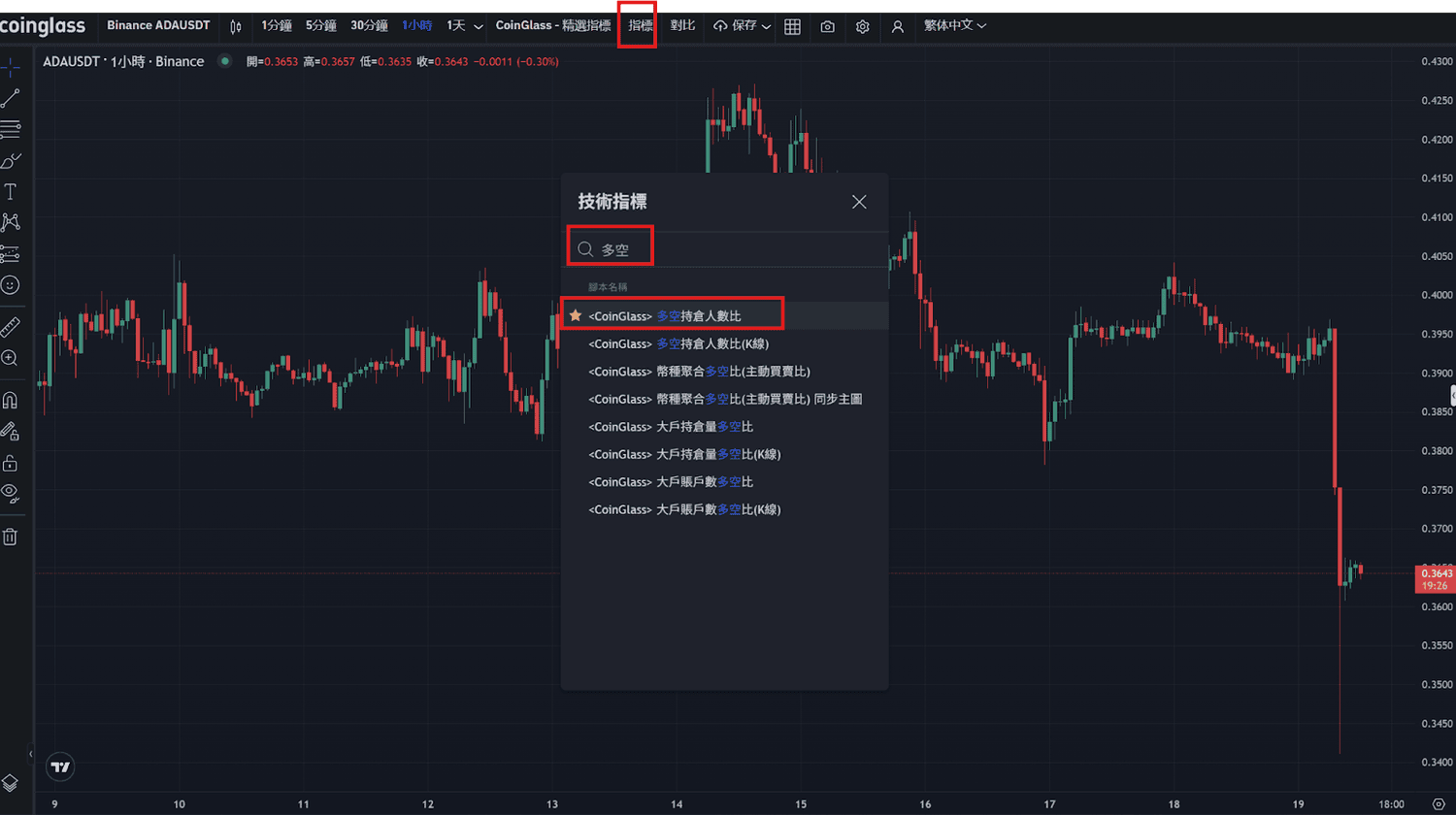
Task: Open the 指標 indicators button
Action: [x=641, y=25]
